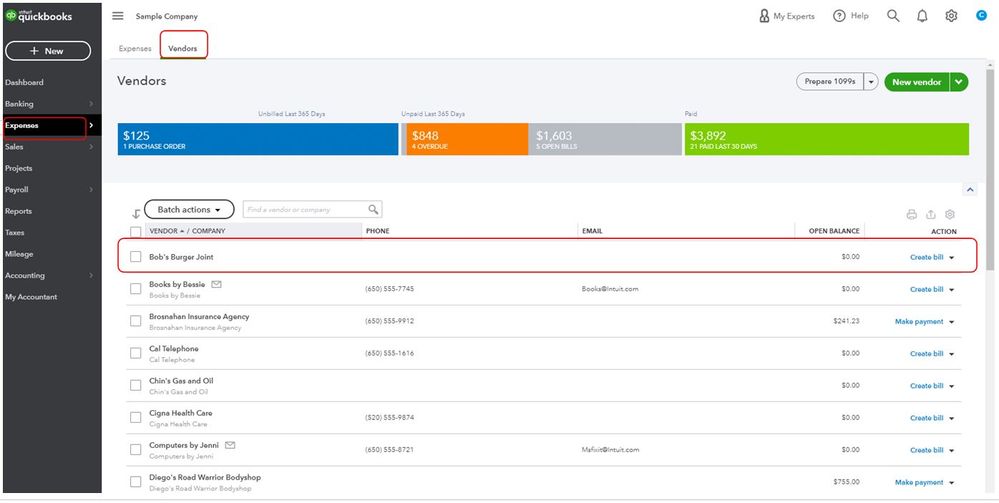999x503 pixels.
Task: Filter by the orange $848 overdue bar
Action: click(467, 139)
